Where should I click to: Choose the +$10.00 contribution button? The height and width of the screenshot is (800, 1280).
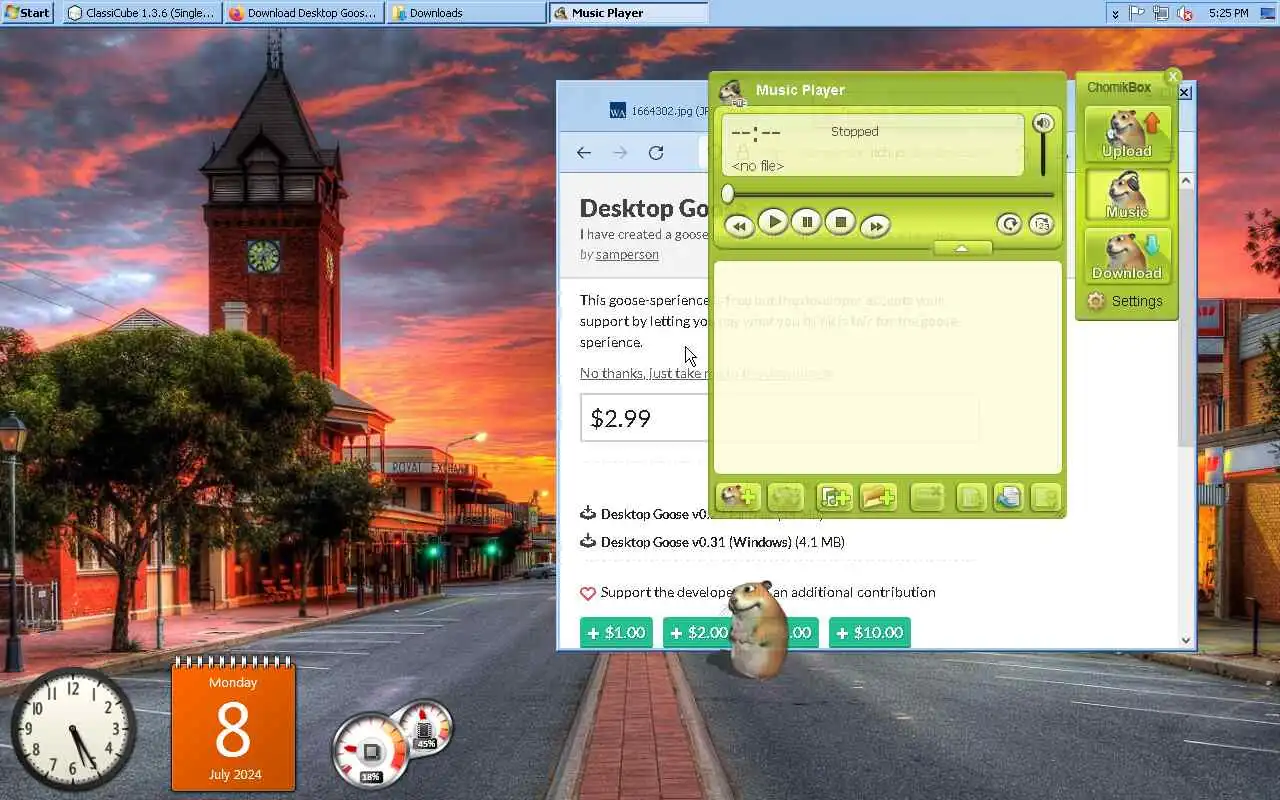pos(870,632)
